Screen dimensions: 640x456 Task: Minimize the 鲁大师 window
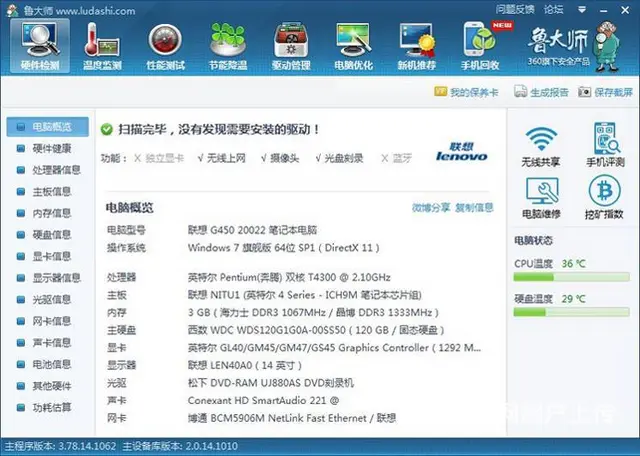(604, 10)
